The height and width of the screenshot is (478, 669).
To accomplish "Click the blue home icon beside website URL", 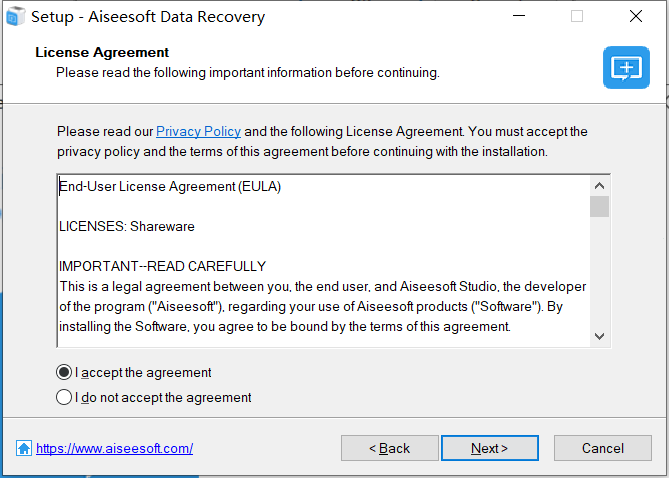I will (24, 449).
